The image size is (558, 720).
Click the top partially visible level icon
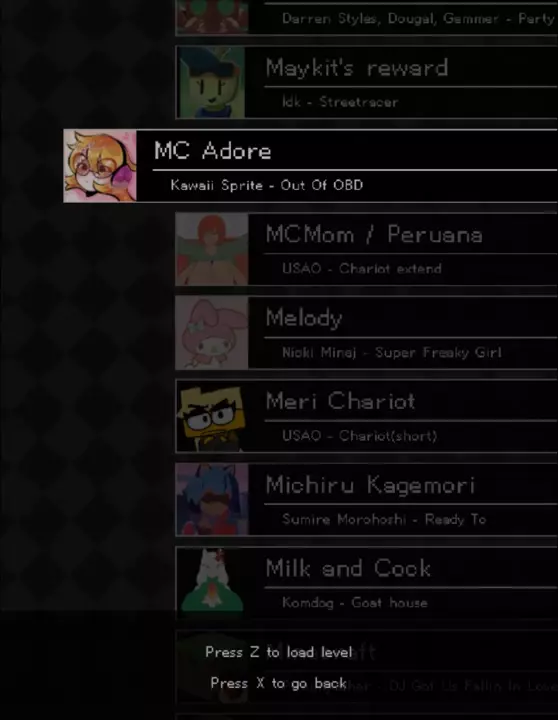point(212,17)
